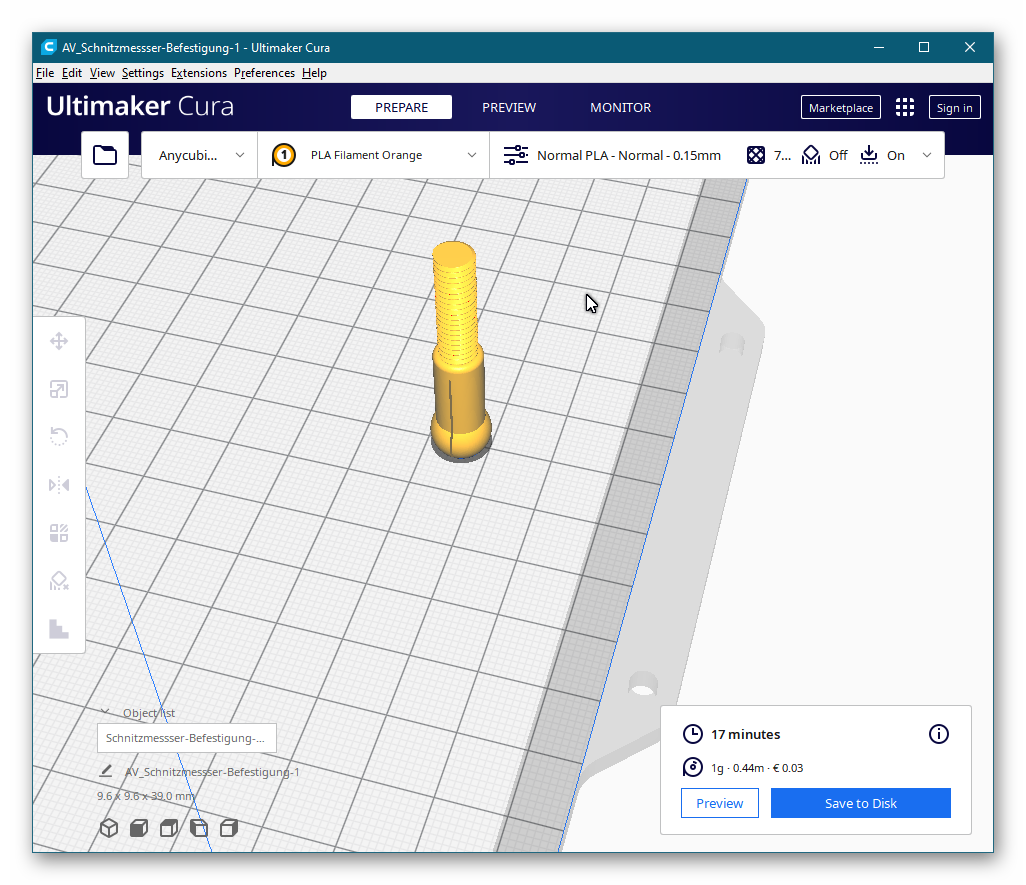Open the Edit menu
Image resolution: width=1026 pixels, height=885 pixels.
click(x=71, y=73)
